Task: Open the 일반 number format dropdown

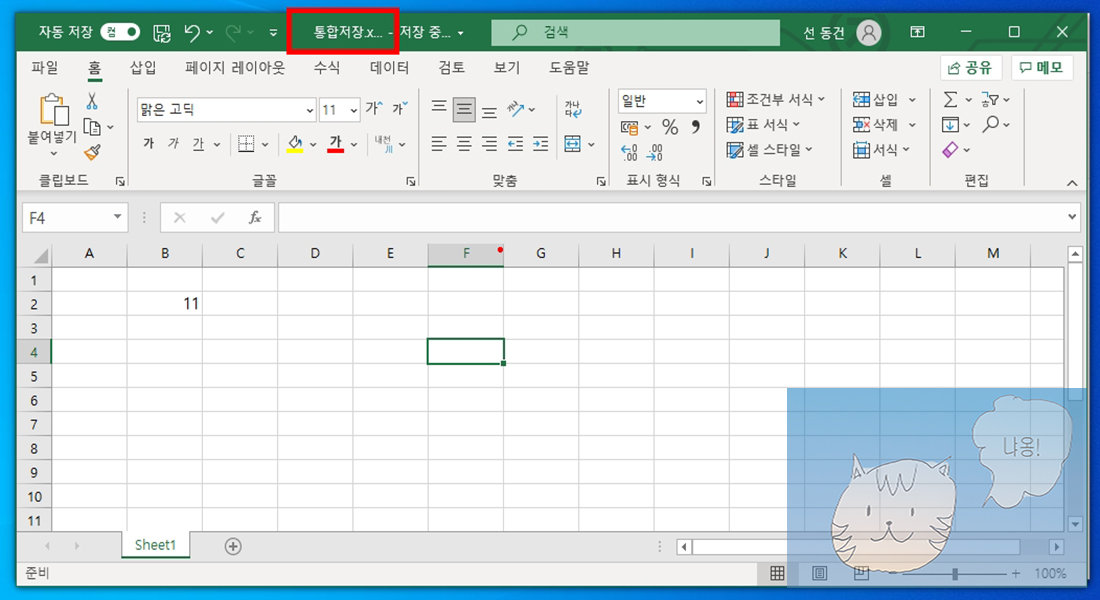Action: tap(699, 102)
